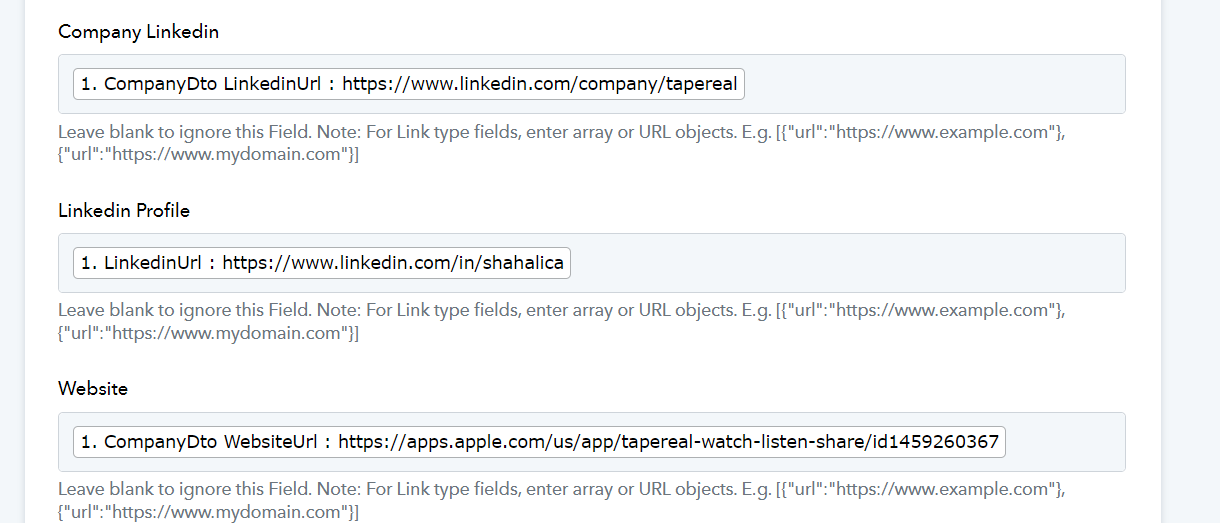Click the help note under Company Linkedin
The image size is (1220, 523).
click(x=561, y=143)
